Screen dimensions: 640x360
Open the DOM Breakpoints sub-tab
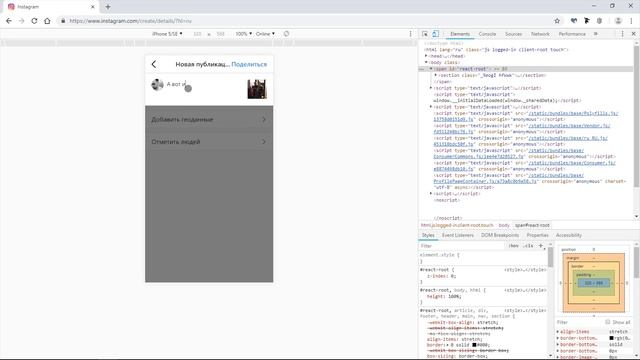pos(500,235)
